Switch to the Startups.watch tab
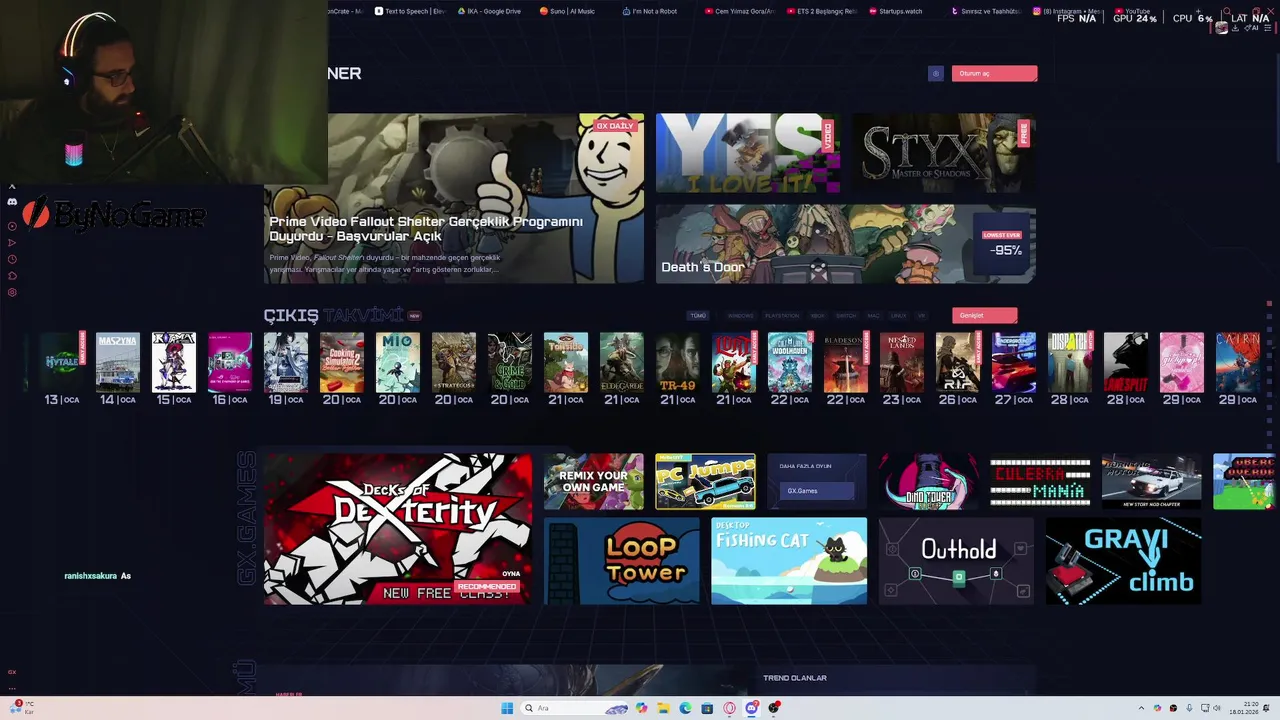The height and width of the screenshot is (720, 1280). [x=896, y=11]
